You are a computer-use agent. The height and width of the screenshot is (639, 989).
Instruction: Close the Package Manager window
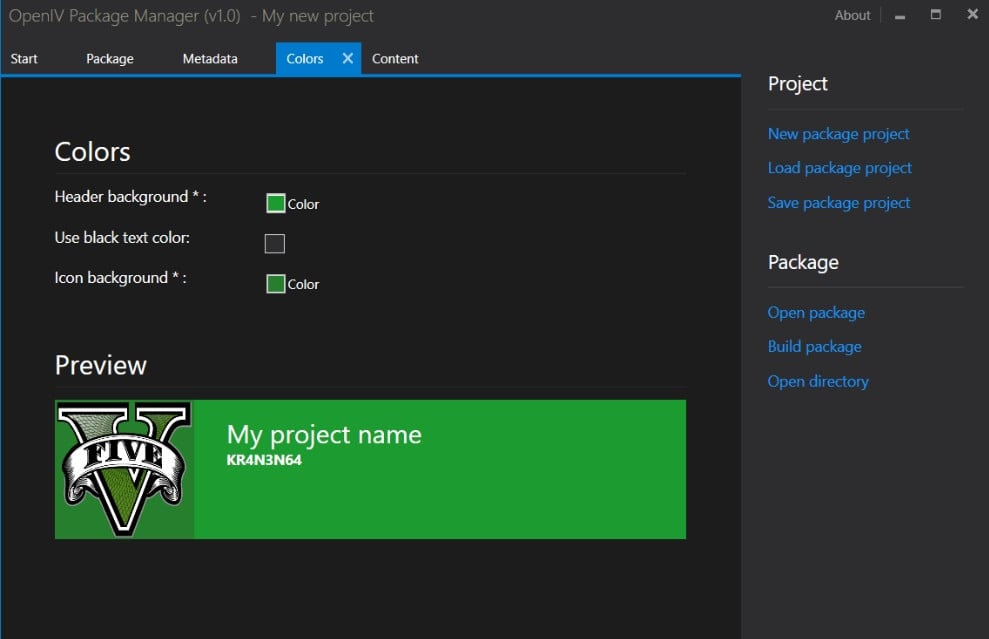pos(973,14)
